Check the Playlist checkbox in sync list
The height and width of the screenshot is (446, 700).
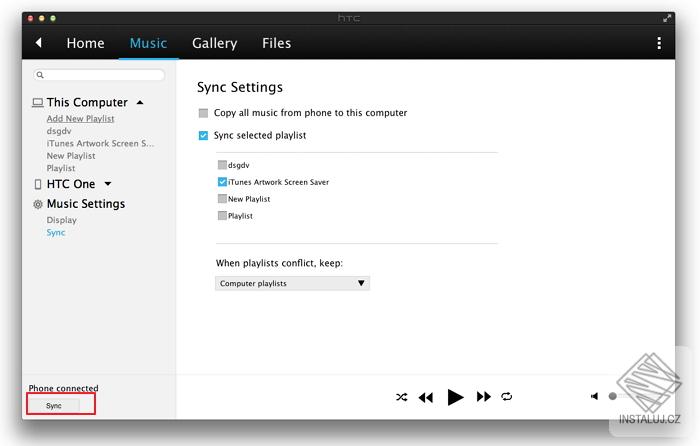click(x=222, y=216)
